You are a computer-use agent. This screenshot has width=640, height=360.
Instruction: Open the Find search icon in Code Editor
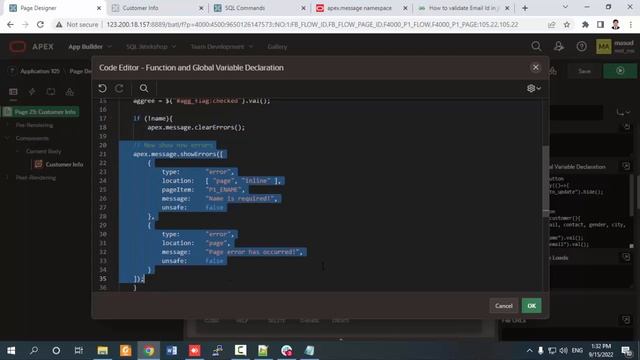[144, 88]
